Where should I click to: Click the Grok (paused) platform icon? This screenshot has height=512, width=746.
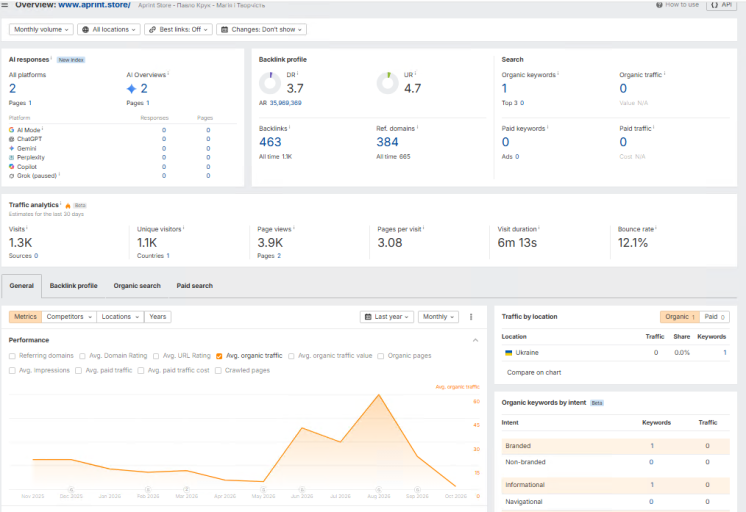click(11, 176)
